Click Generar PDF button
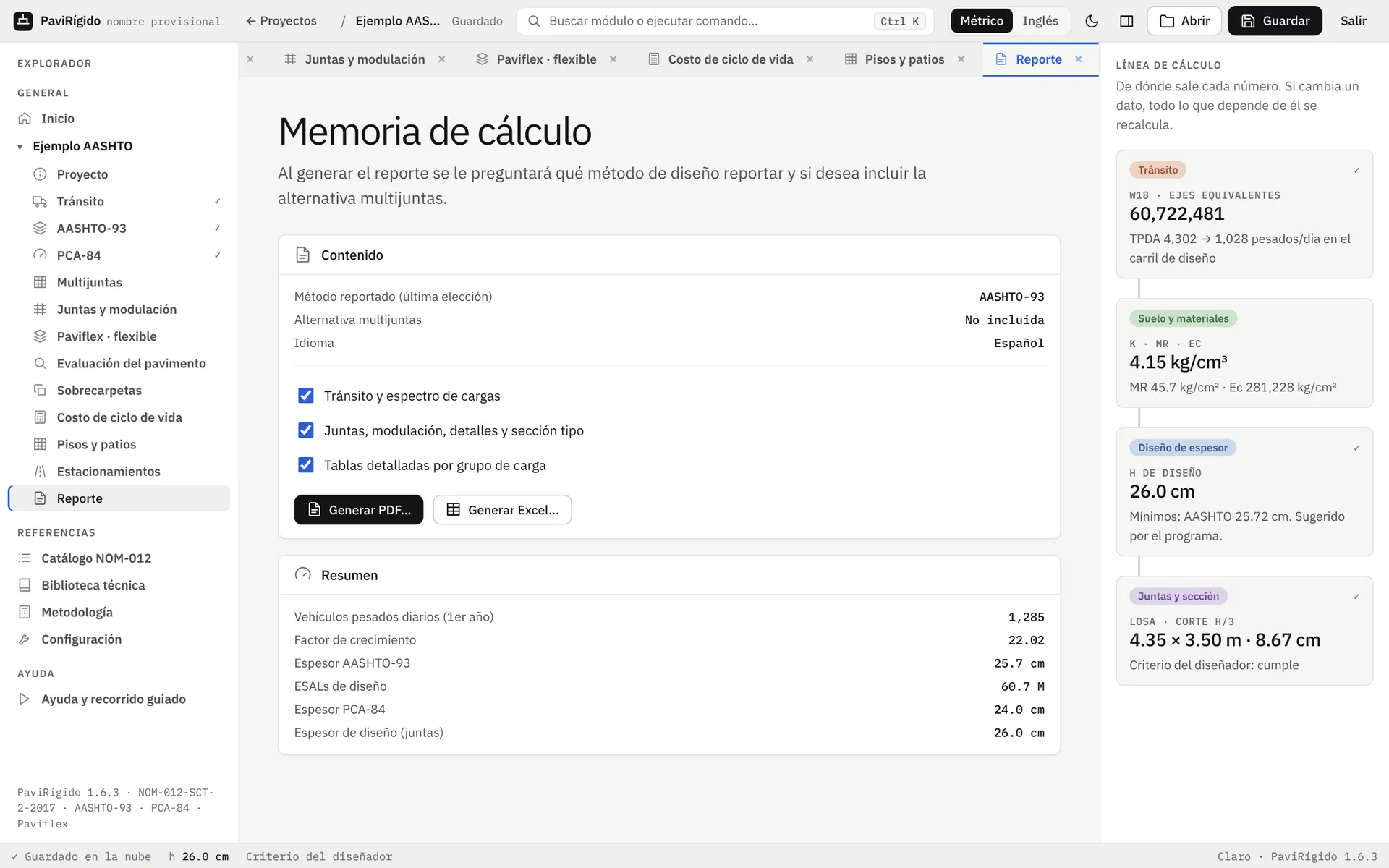 click(359, 510)
